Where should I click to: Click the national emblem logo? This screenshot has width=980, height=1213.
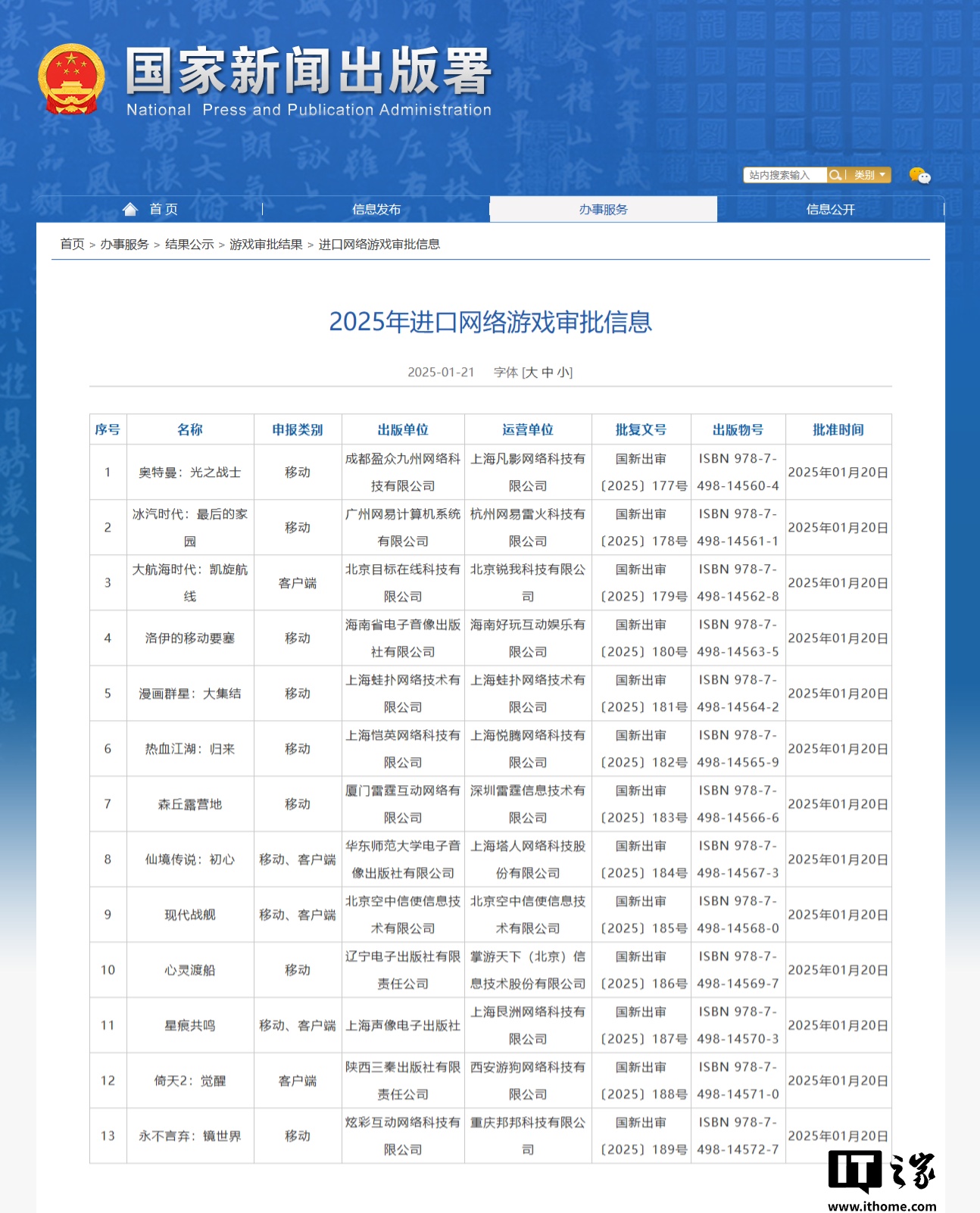(71, 79)
